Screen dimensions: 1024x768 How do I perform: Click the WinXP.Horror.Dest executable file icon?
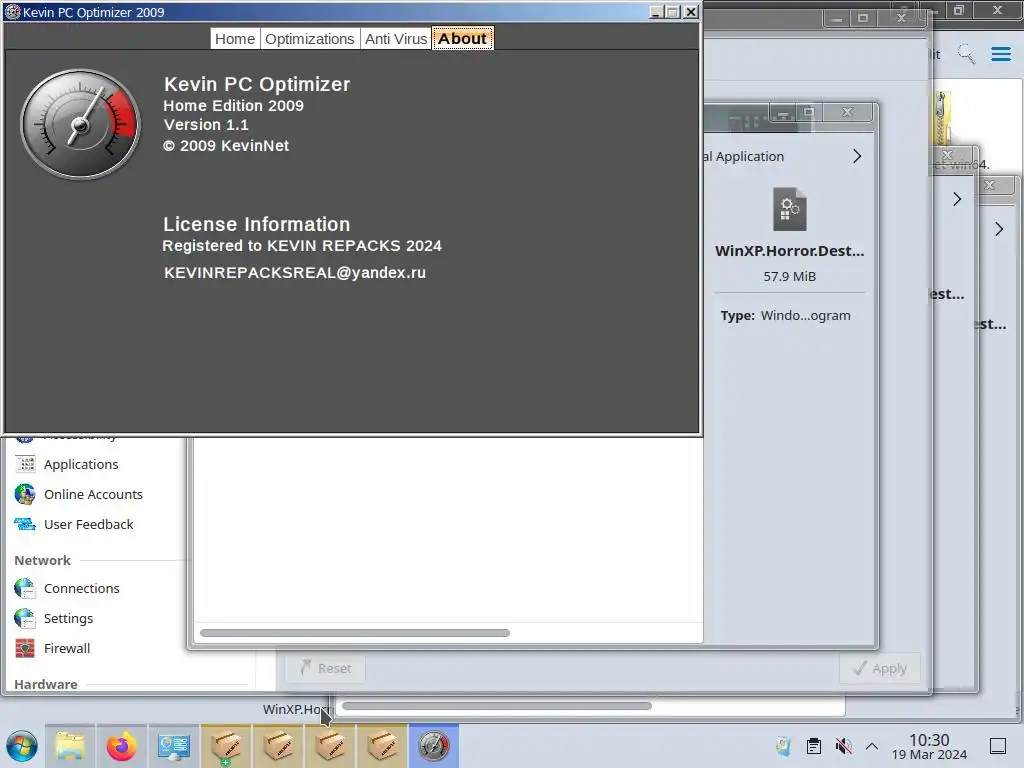pos(790,209)
